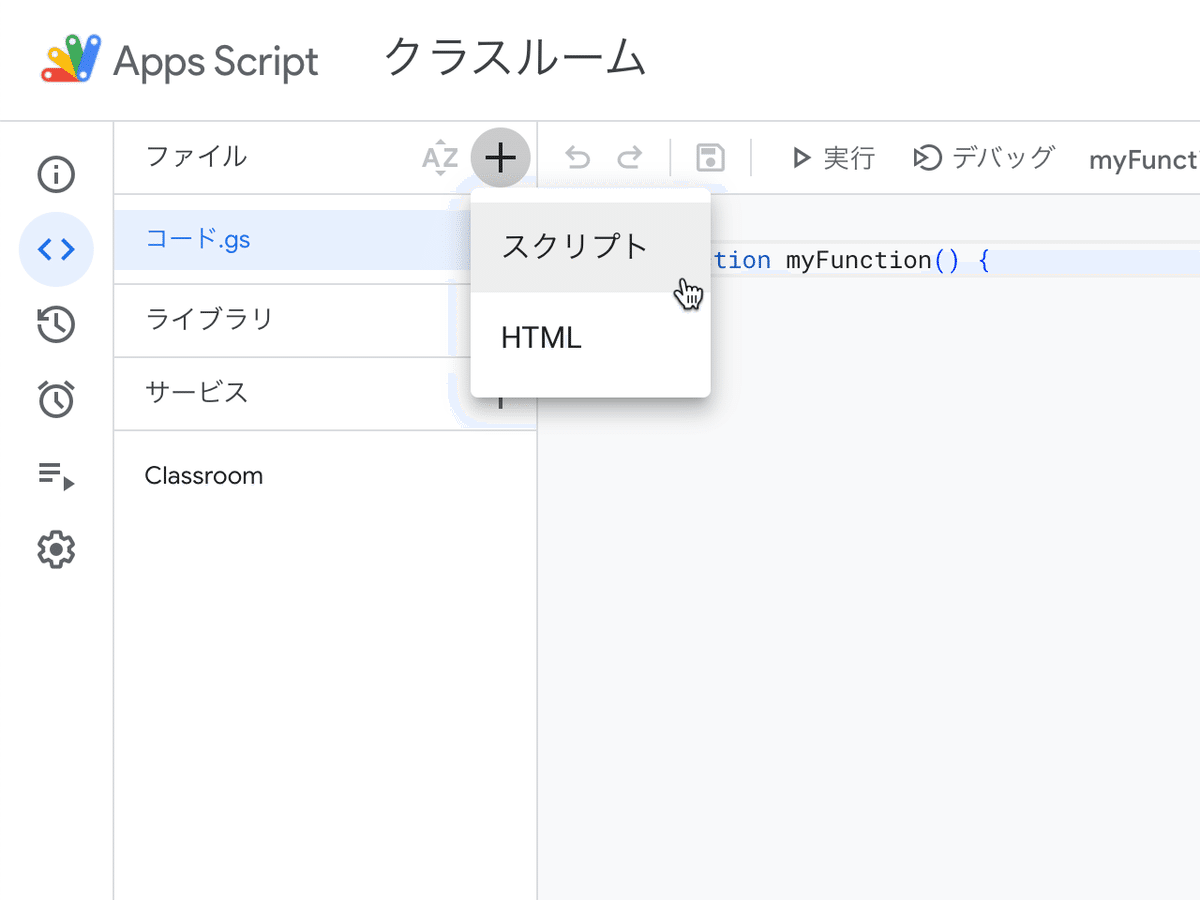The width and height of the screenshot is (1200, 900).
Task: Open the myFunction function selector
Action: click(x=1144, y=159)
